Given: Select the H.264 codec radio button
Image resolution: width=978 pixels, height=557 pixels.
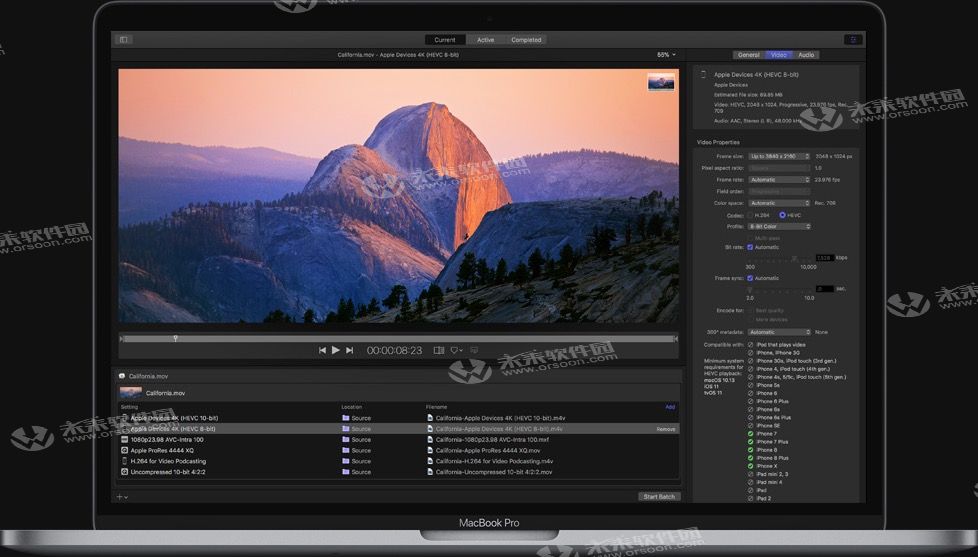Looking at the screenshot, I should pyautogui.click(x=750, y=215).
